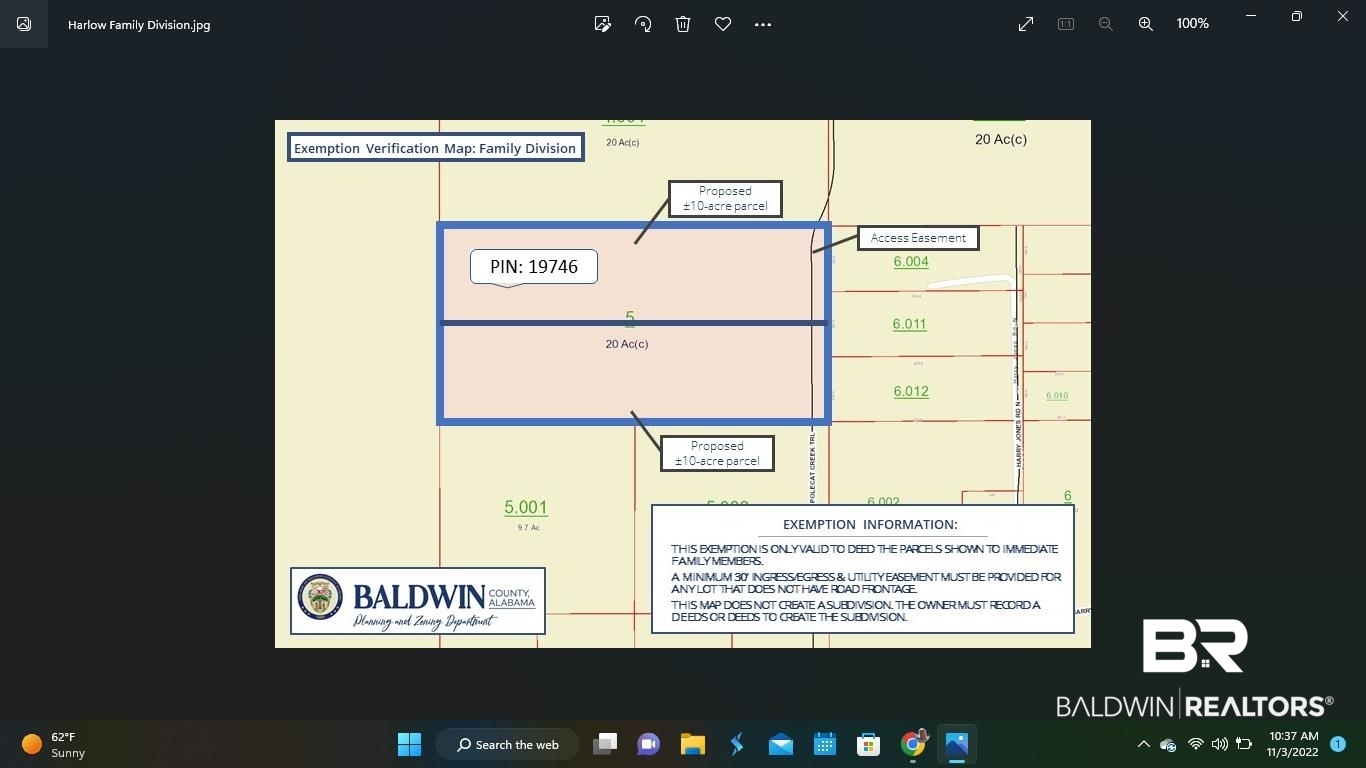
Task: Open Microsoft Store from the taskbar
Action: pyautogui.click(x=868, y=744)
